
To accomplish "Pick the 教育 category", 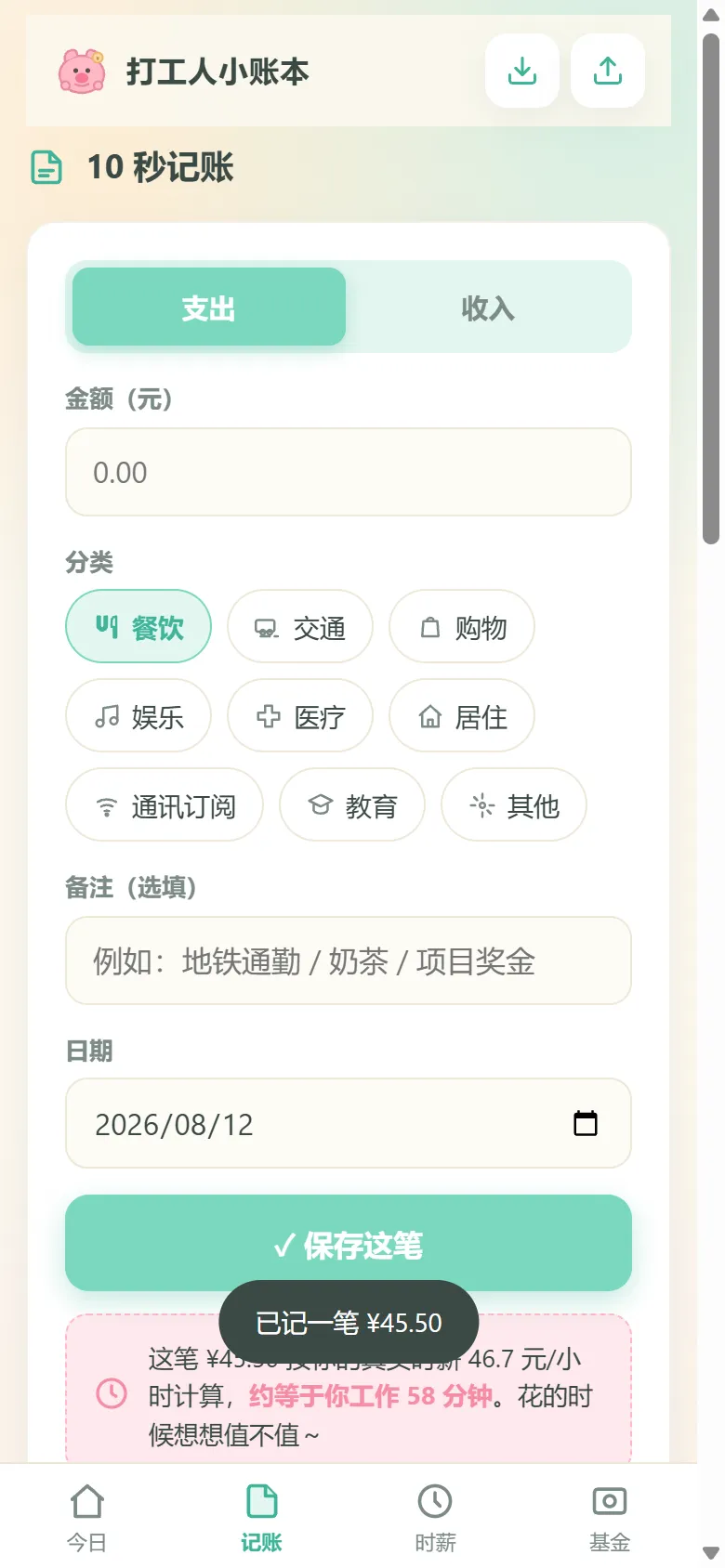I will 352,805.
